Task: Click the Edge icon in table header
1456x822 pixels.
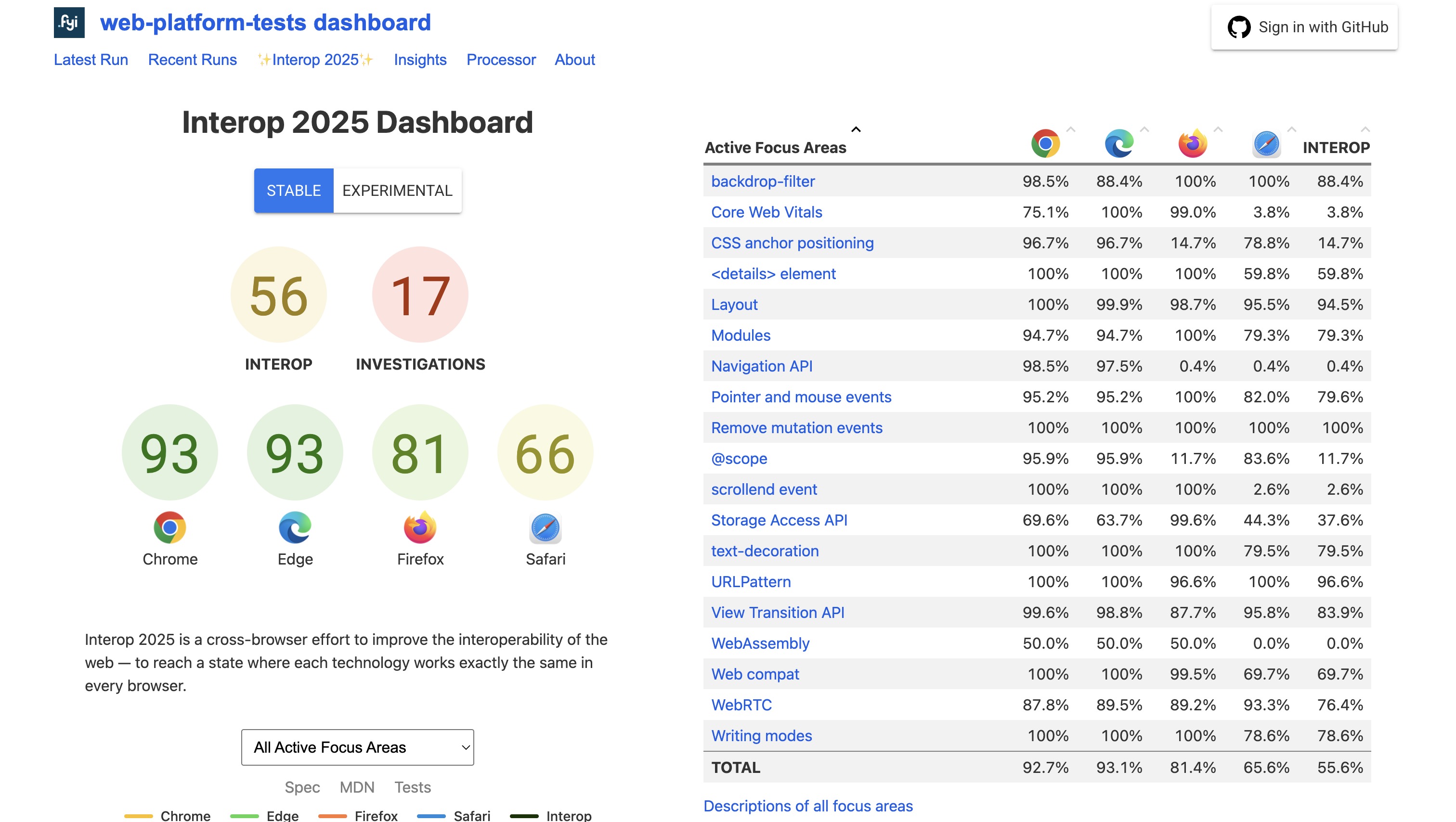Action: coord(1118,143)
